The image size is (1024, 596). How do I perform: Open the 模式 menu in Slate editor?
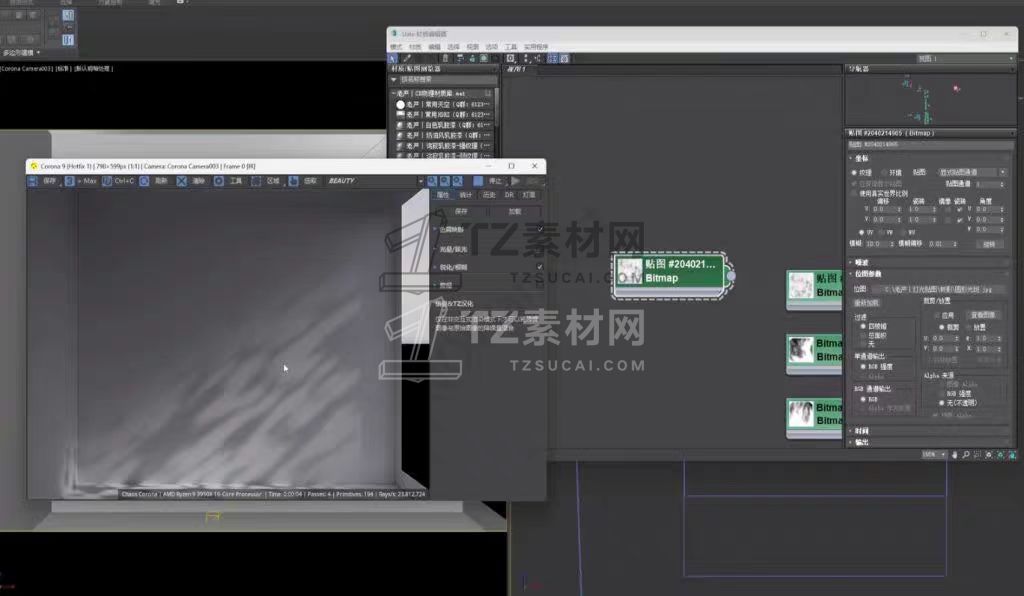coord(396,47)
